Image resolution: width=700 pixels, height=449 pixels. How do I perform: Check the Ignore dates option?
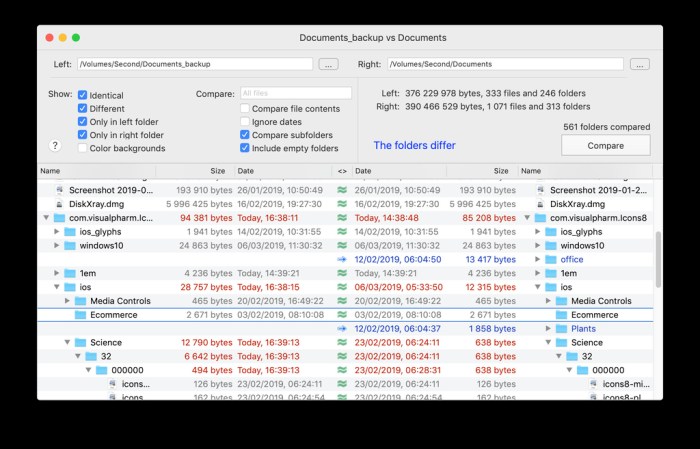coord(245,121)
